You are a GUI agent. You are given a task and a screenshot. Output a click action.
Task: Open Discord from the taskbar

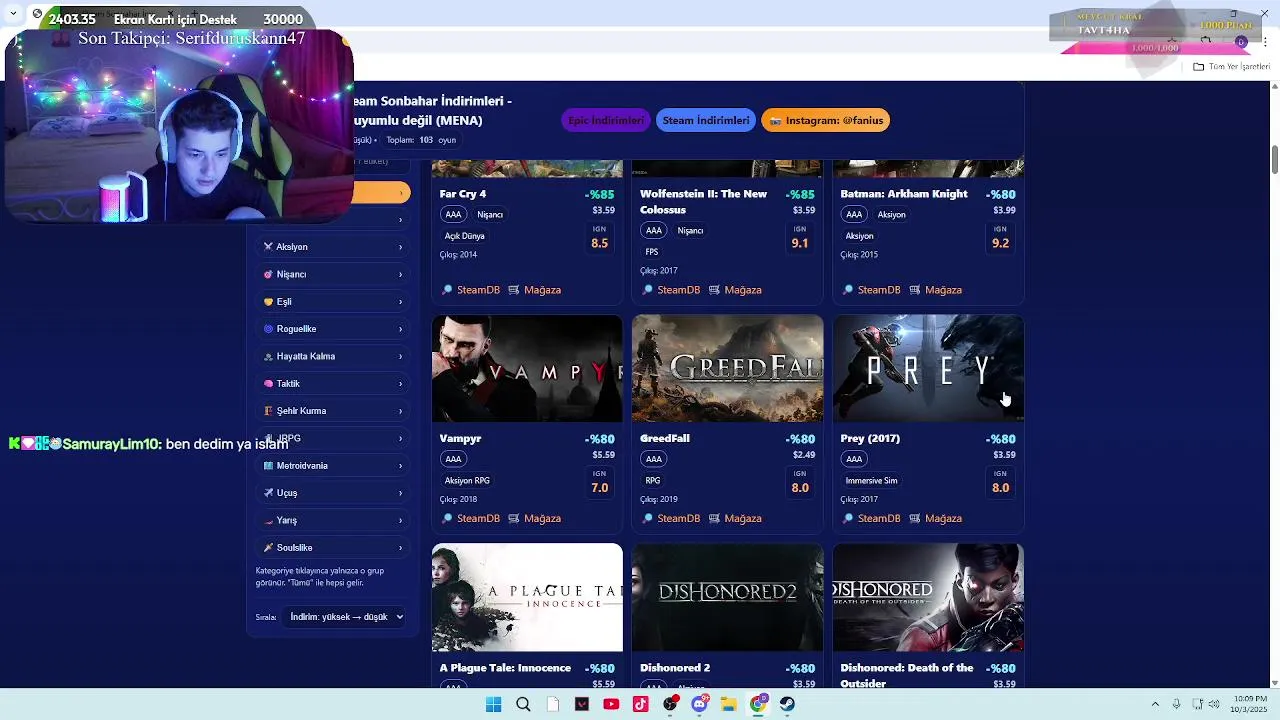click(700, 704)
